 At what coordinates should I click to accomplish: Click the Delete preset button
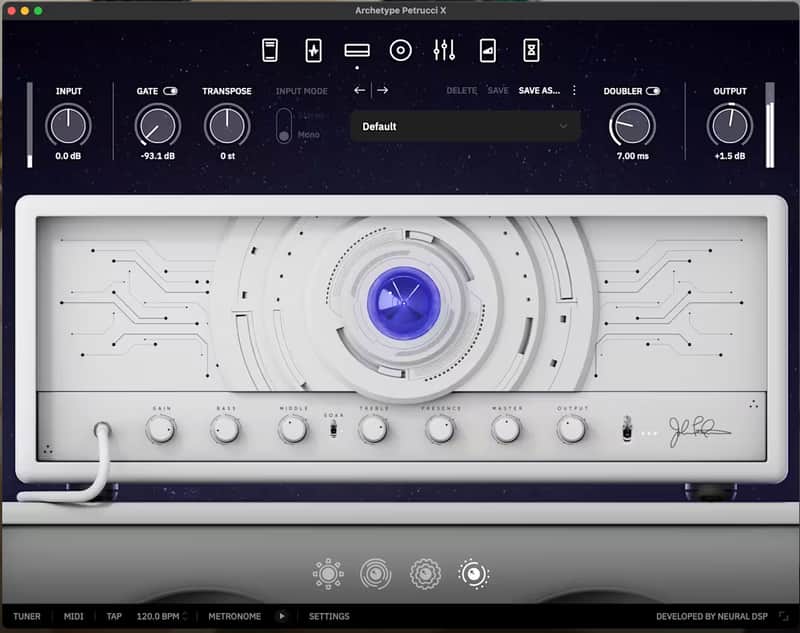[462, 90]
